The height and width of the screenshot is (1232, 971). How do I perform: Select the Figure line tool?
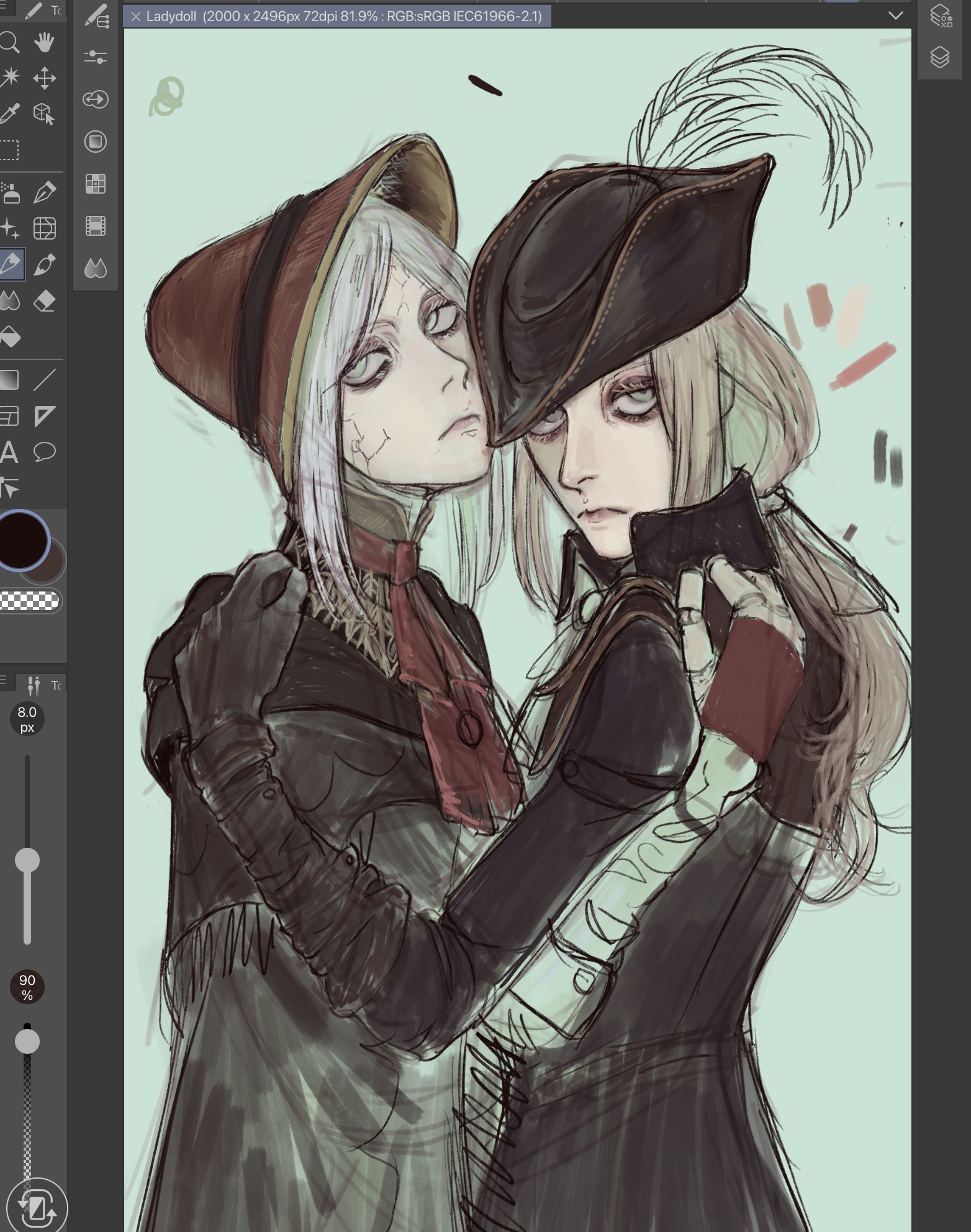[44, 380]
